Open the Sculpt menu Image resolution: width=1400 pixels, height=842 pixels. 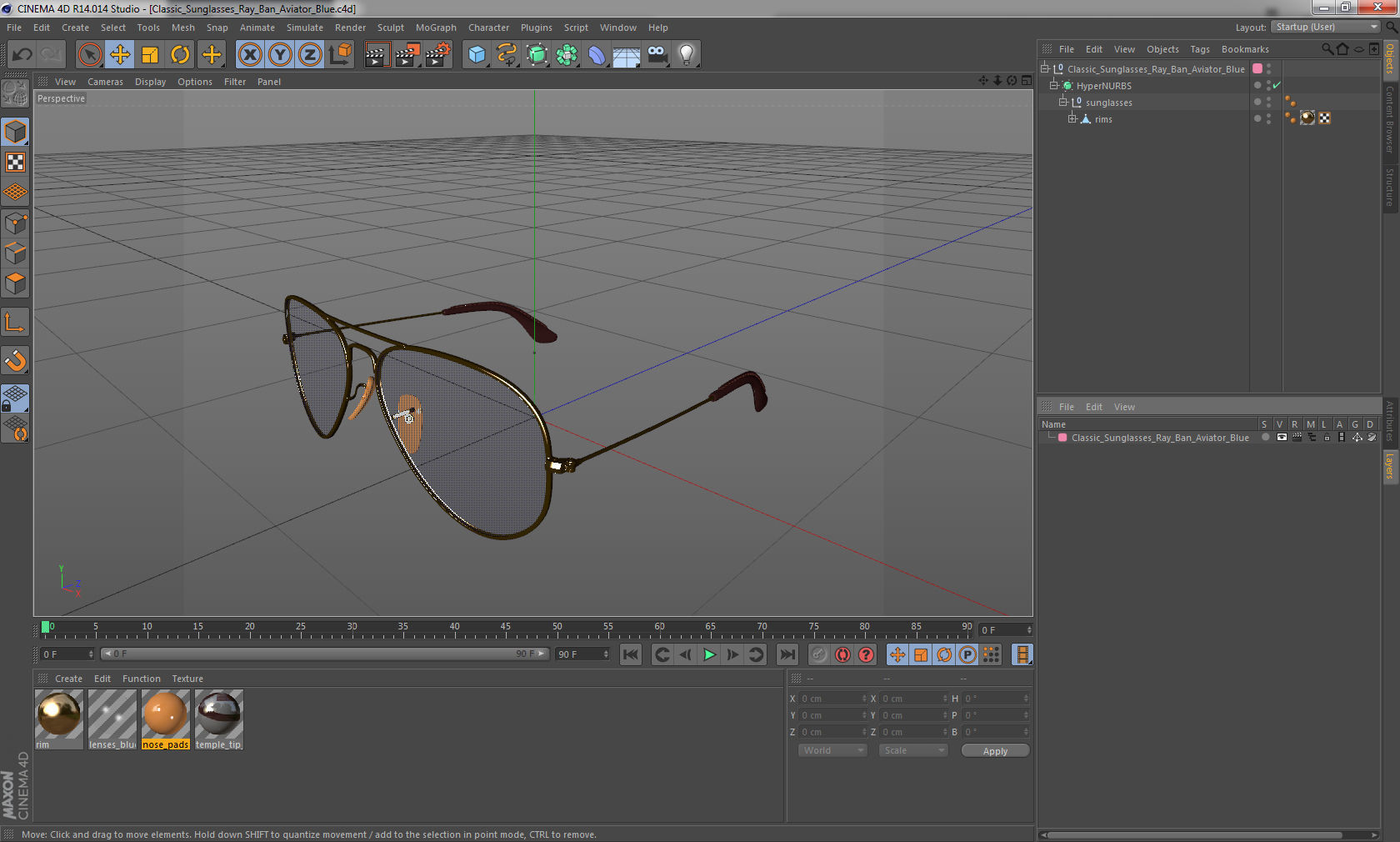[390, 28]
